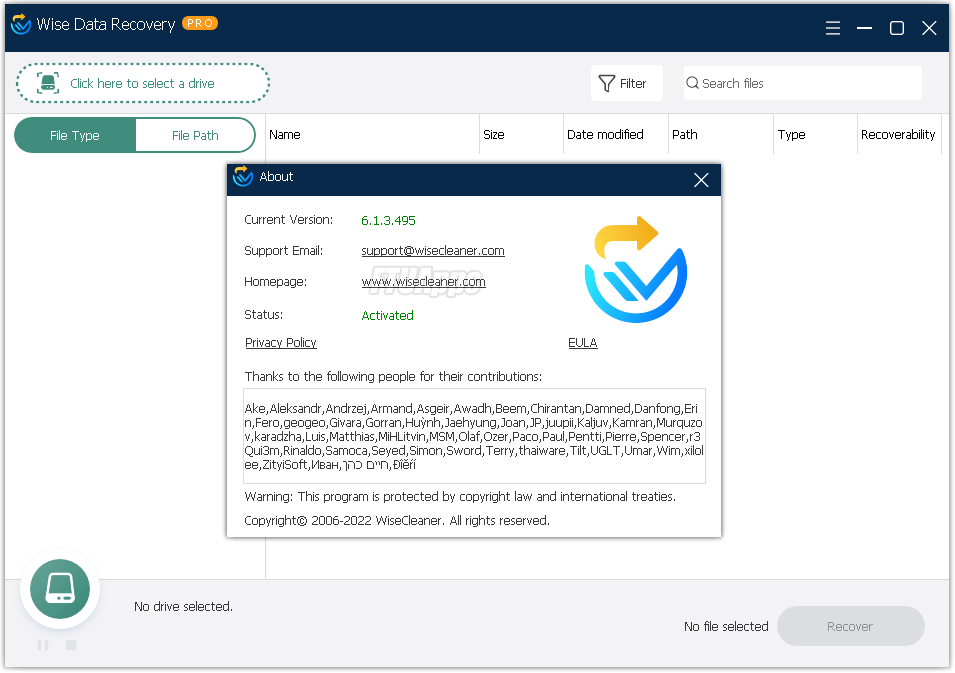This screenshot has width=955, height=673.
Task: Click the 'Current Version:' label
Action: pos(289,220)
